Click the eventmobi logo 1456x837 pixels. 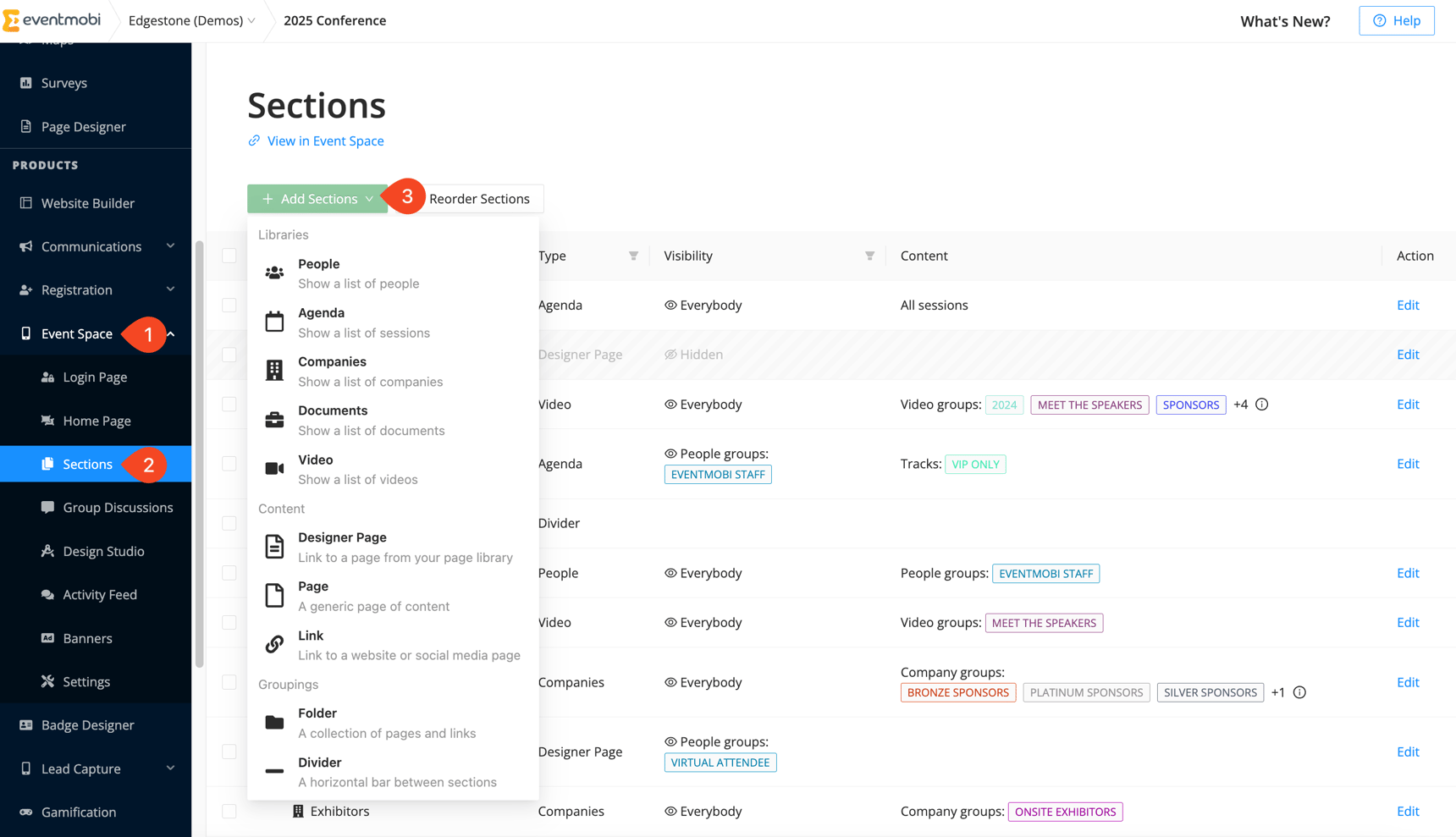[52, 20]
